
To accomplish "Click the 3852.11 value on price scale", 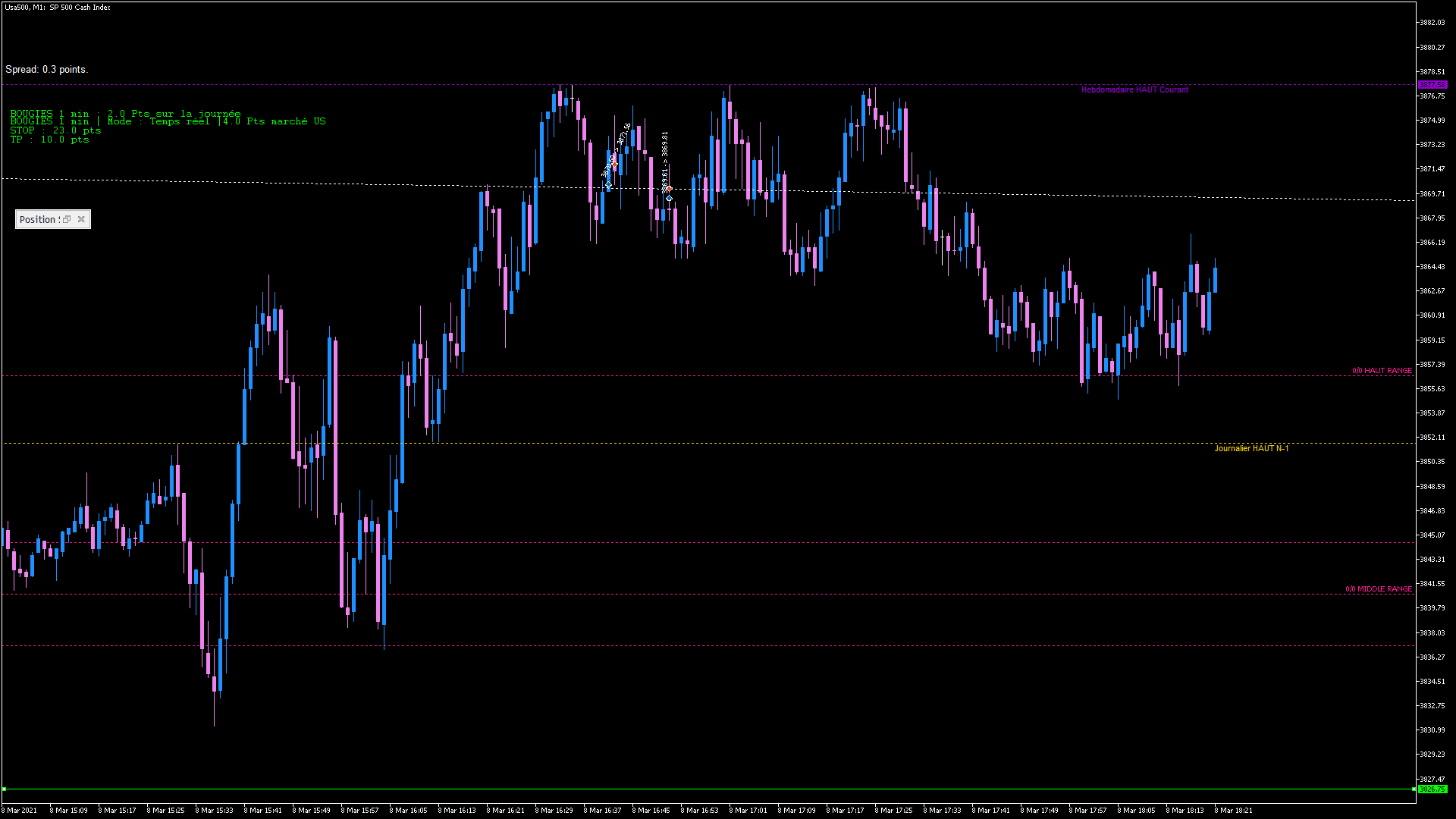I will (x=1432, y=438).
